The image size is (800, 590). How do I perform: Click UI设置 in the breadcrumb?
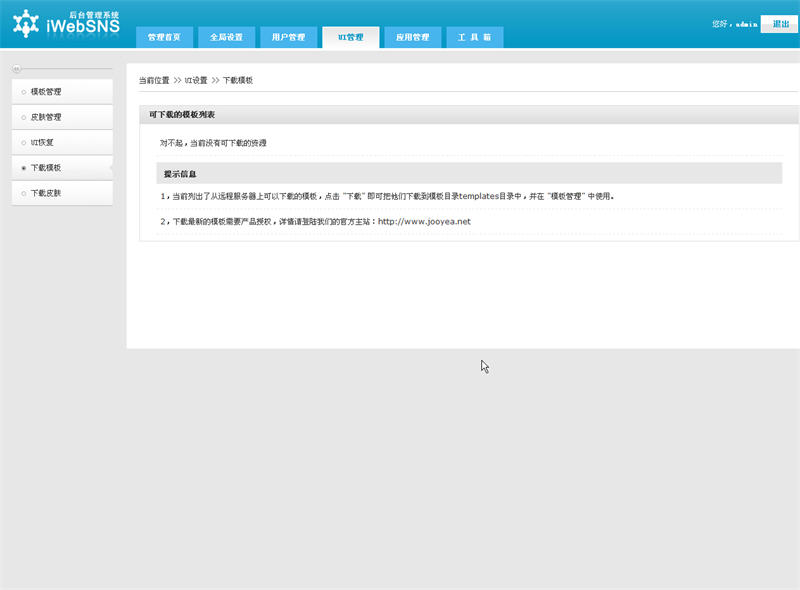click(196, 80)
